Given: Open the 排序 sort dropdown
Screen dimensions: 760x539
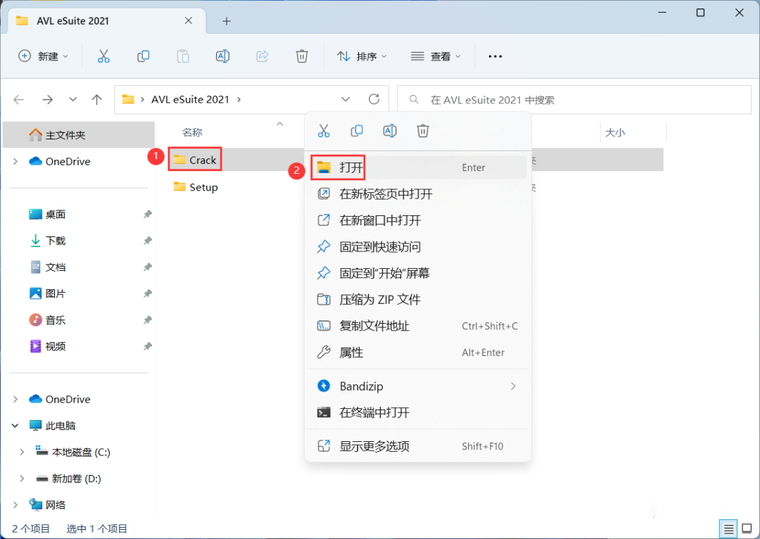Looking at the screenshot, I should tap(362, 56).
